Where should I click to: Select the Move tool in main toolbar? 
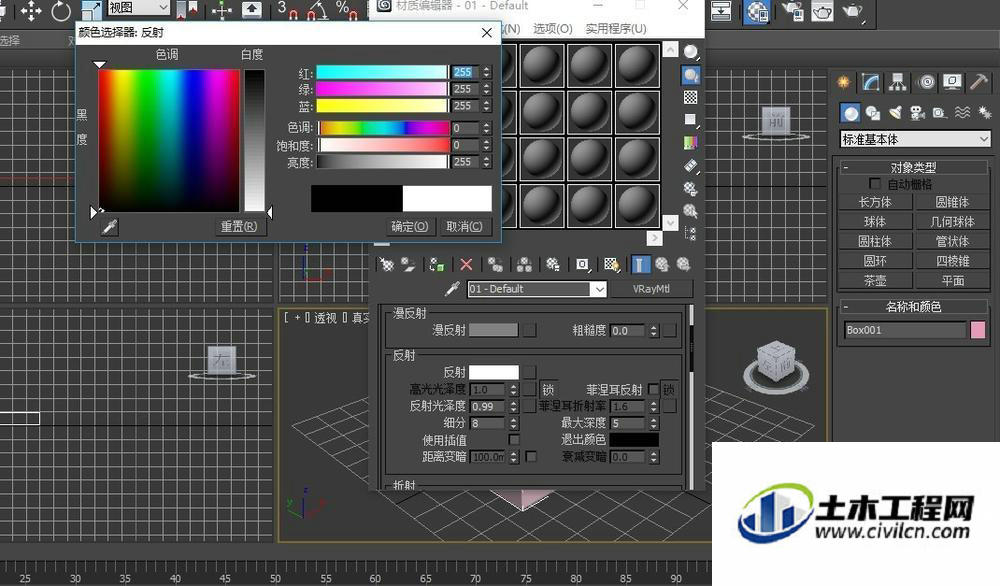(x=31, y=10)
